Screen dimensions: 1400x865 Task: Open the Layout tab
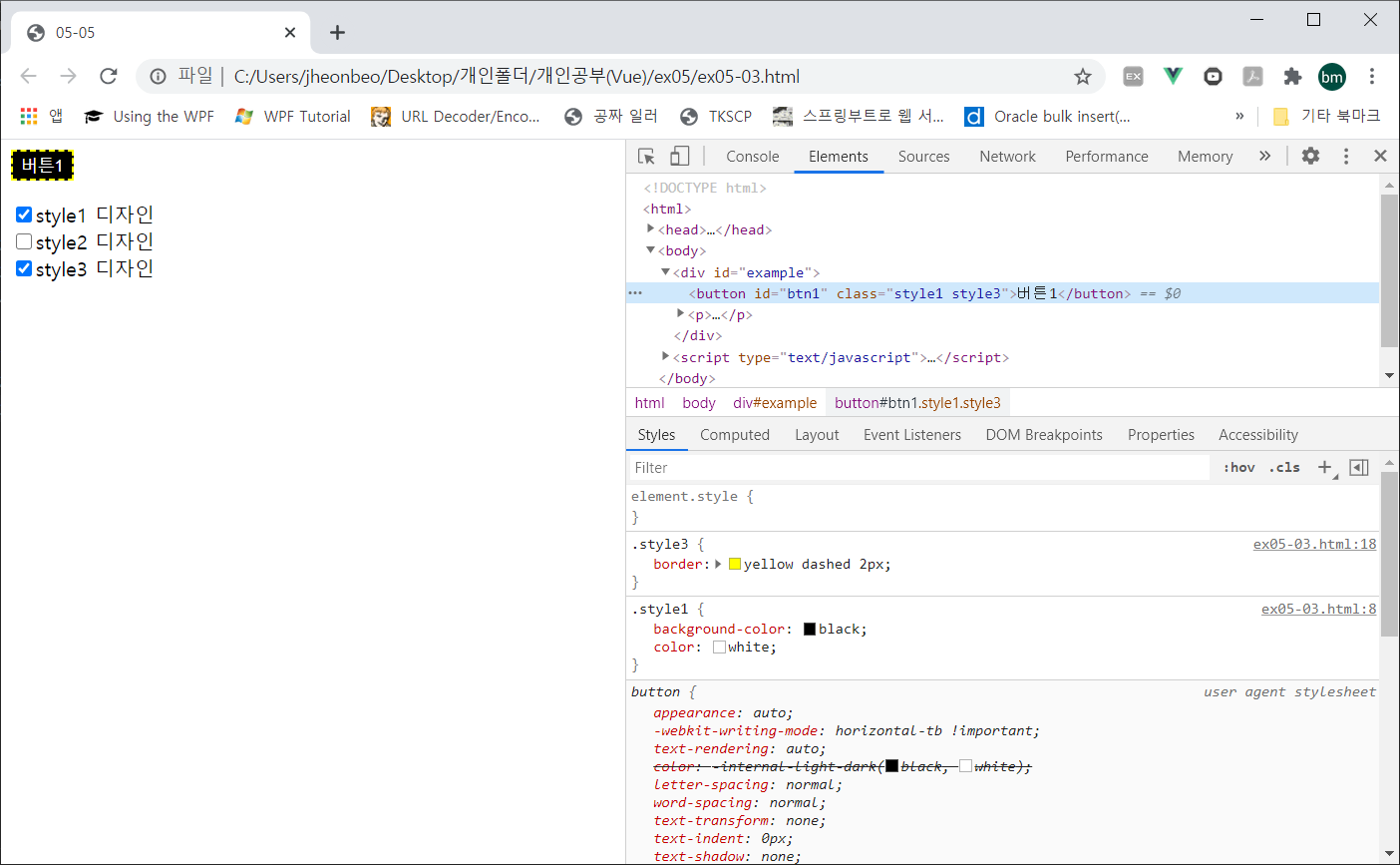click(817, 435)
